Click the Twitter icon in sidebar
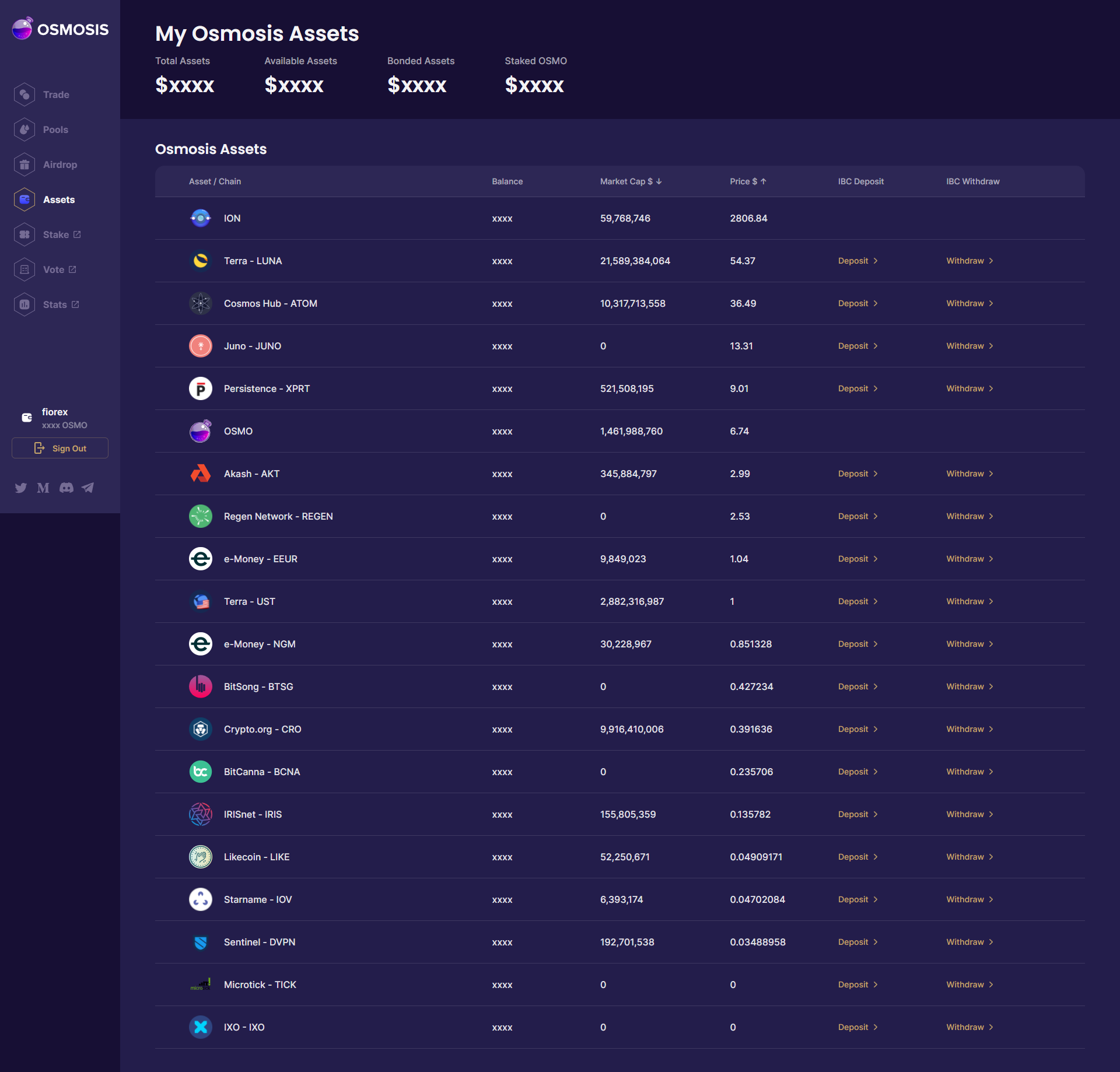The image size is (1120, 1072). point(21,488)
